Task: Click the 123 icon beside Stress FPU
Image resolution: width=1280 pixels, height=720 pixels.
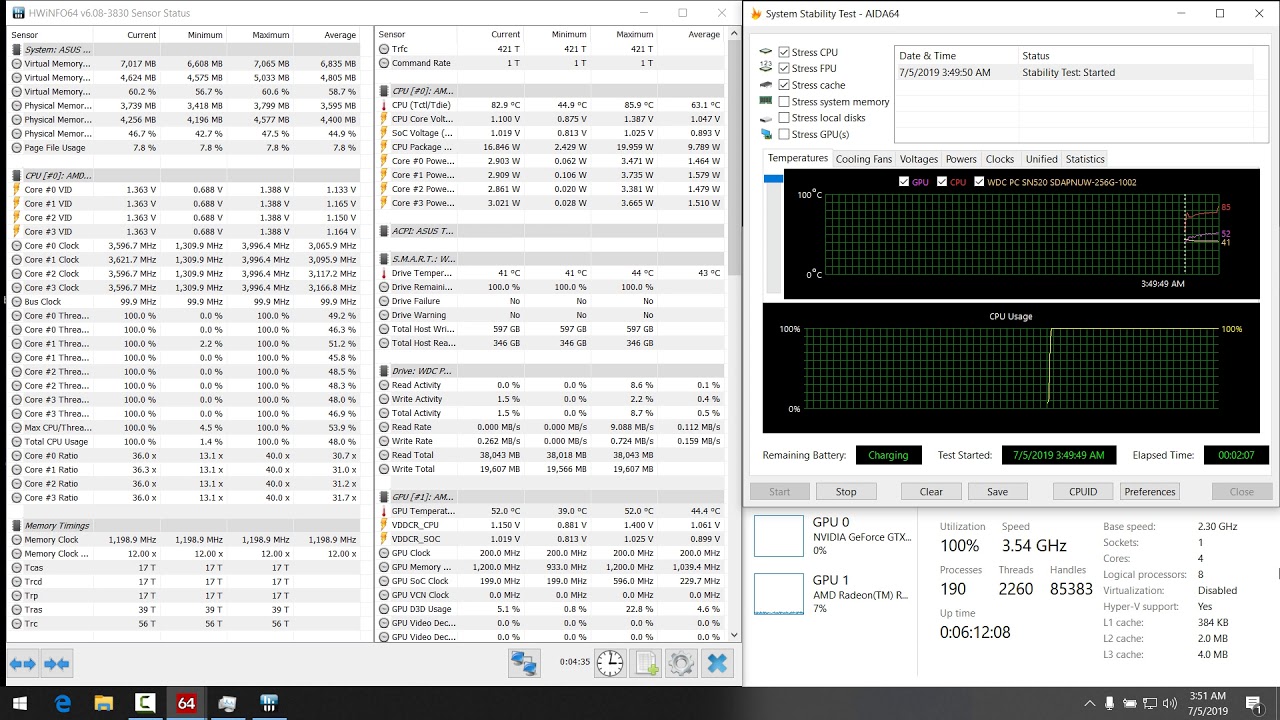Action: [766, 68]
